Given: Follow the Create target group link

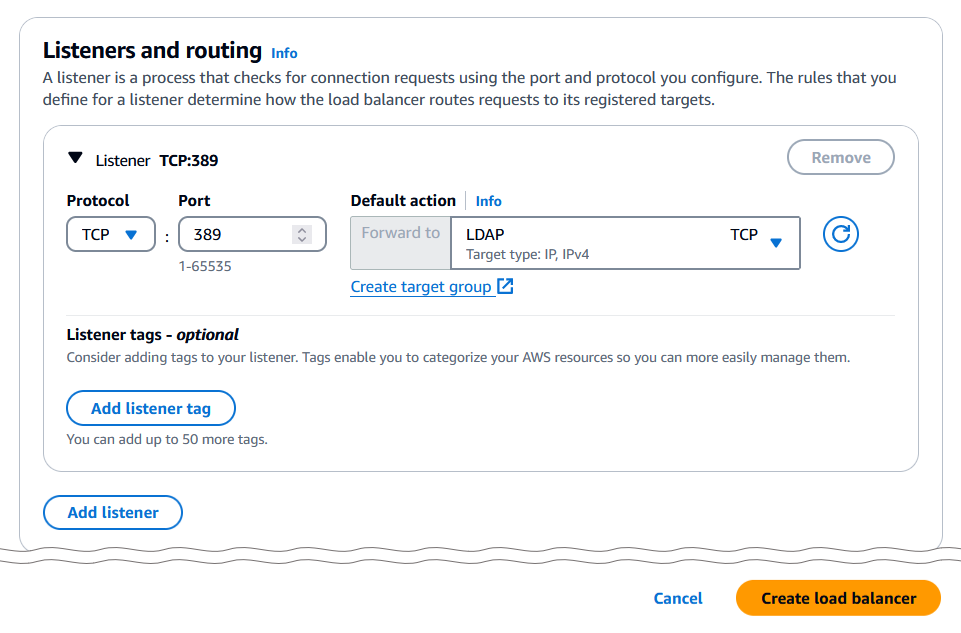Looking at the screenshot, I should click(x=421, y=287).
